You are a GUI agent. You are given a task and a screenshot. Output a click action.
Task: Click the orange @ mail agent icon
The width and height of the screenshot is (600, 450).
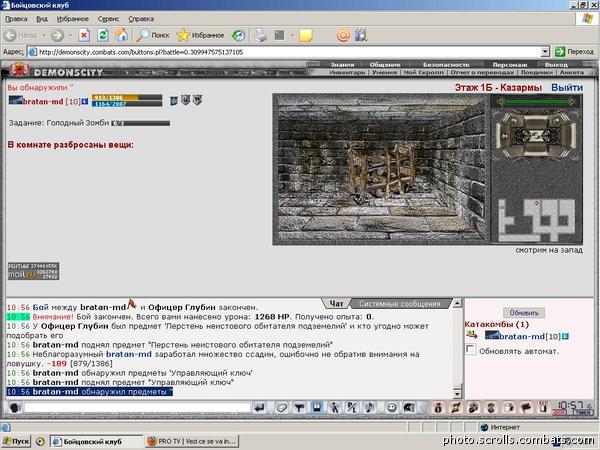pos(343,36)
